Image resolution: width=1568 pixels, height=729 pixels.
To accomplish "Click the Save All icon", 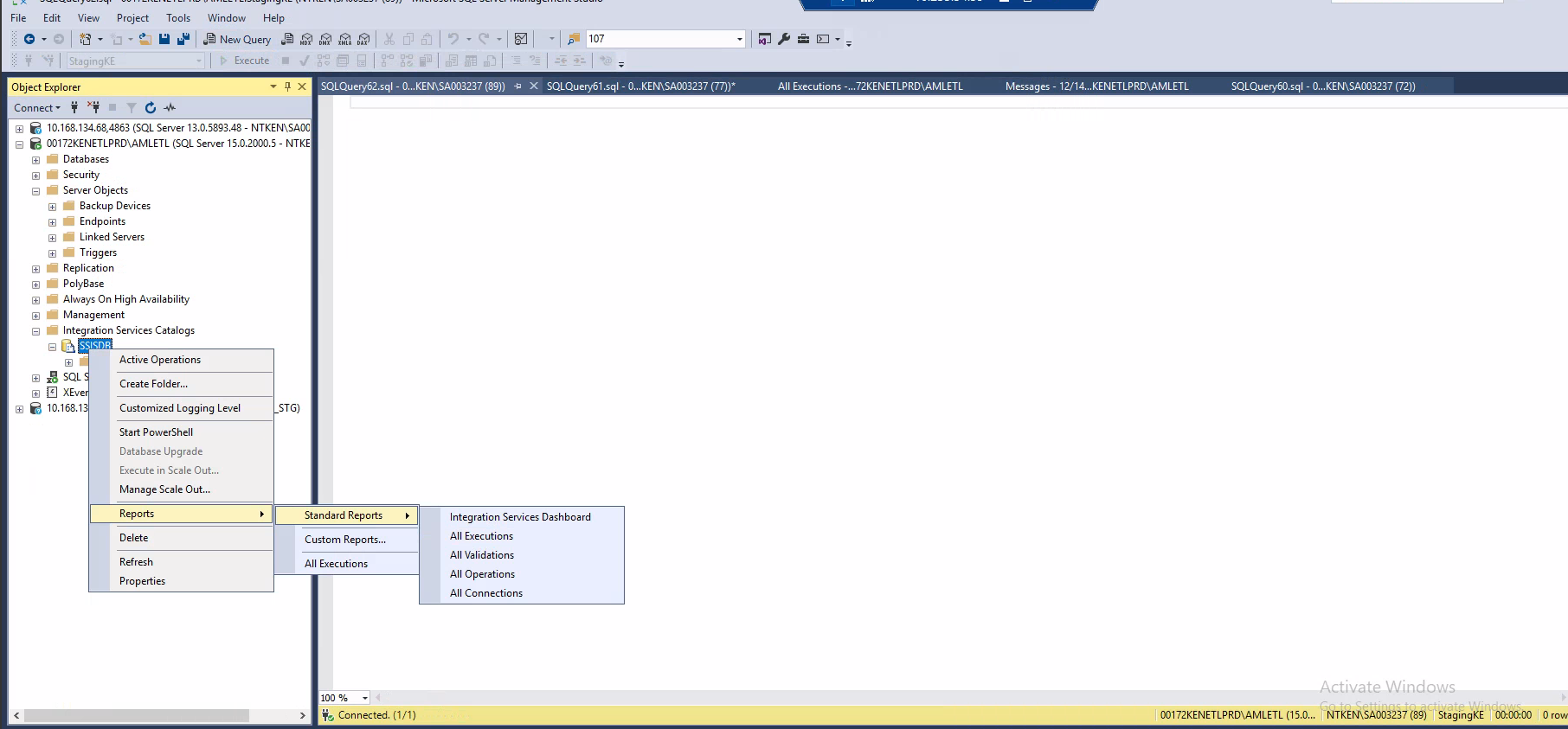I will (183, 39).
